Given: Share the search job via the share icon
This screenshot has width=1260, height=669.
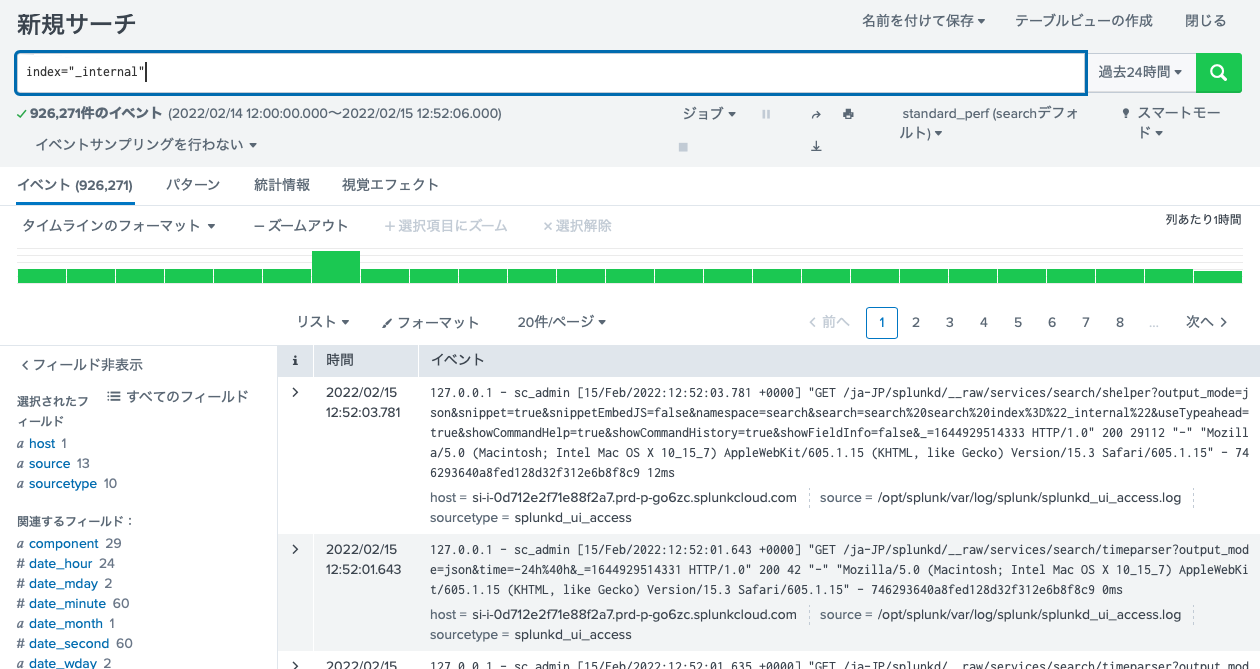Looking at the screenshot, I should (815, 113).
